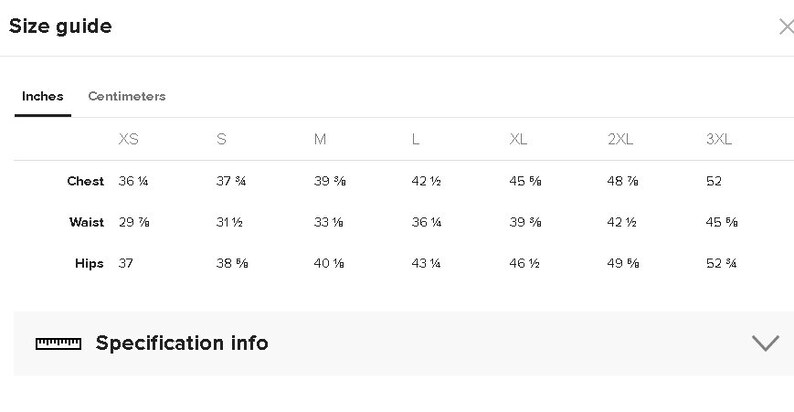Screen dimensions: 794x412
Task: Click the M size column header
Action: tap(320, 139)
